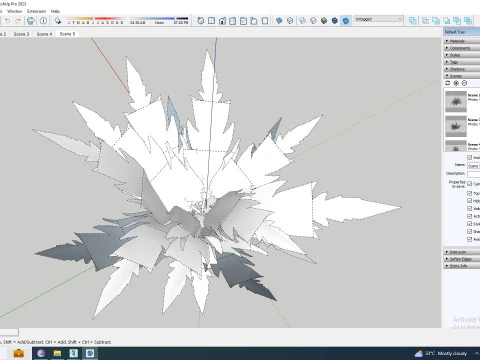
Task: Select the first scene thumbnail in list
Action: (x=456, y=101)
